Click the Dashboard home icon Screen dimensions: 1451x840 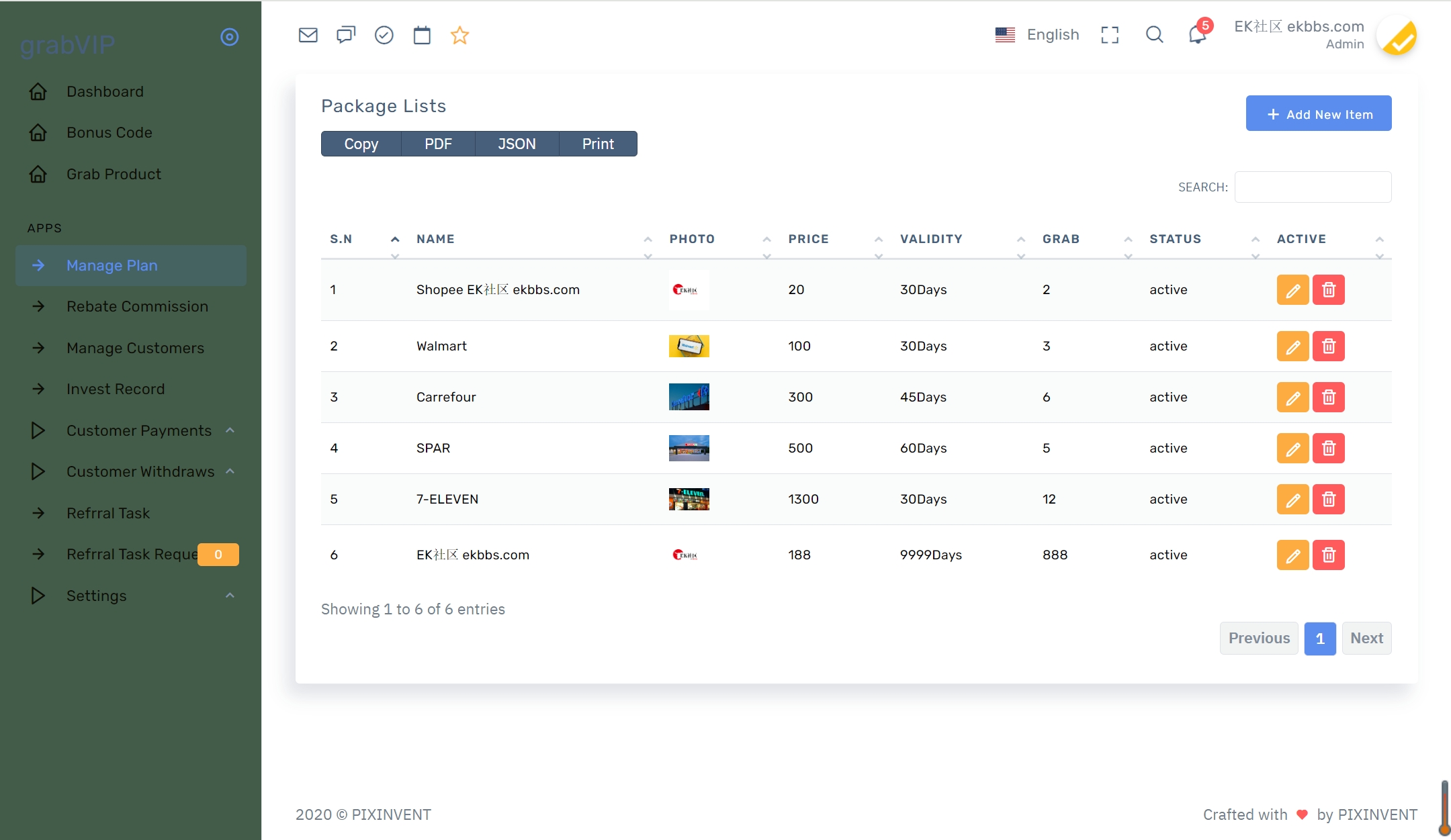tap(38, 91)
